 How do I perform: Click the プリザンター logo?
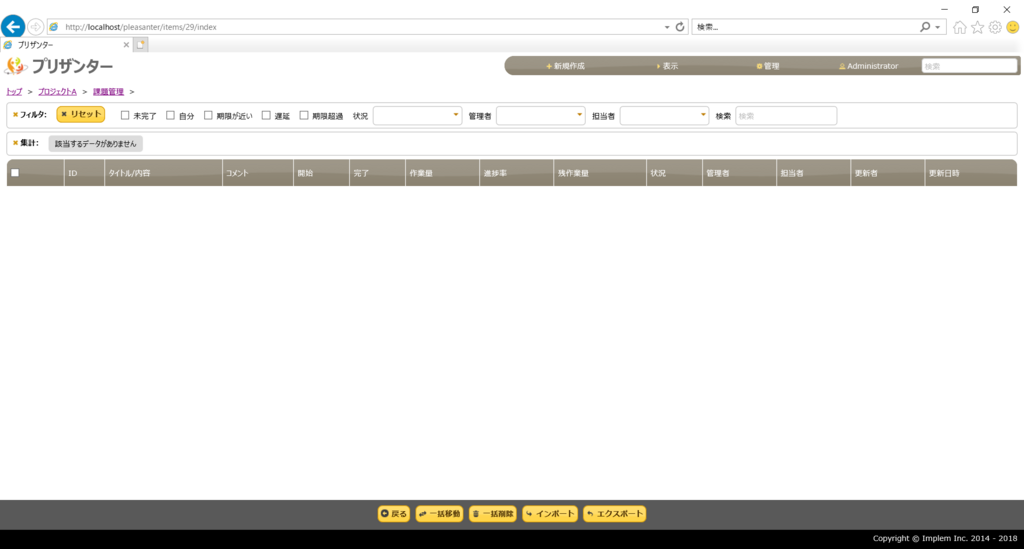tap(59, 66)
